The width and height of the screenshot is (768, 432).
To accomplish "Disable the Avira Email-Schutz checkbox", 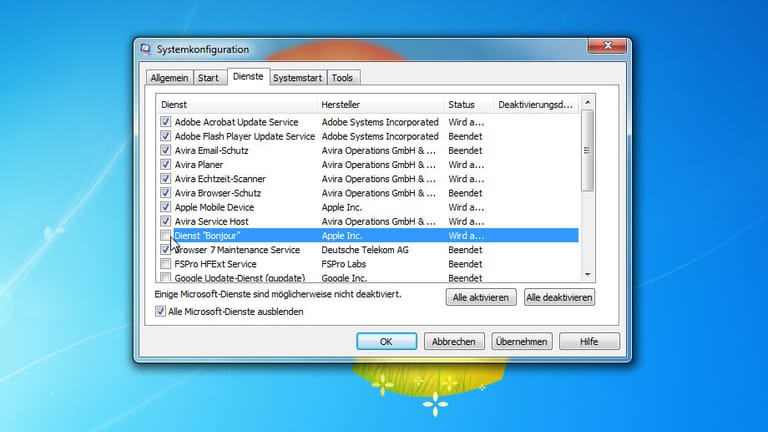I will coord(166,150).
